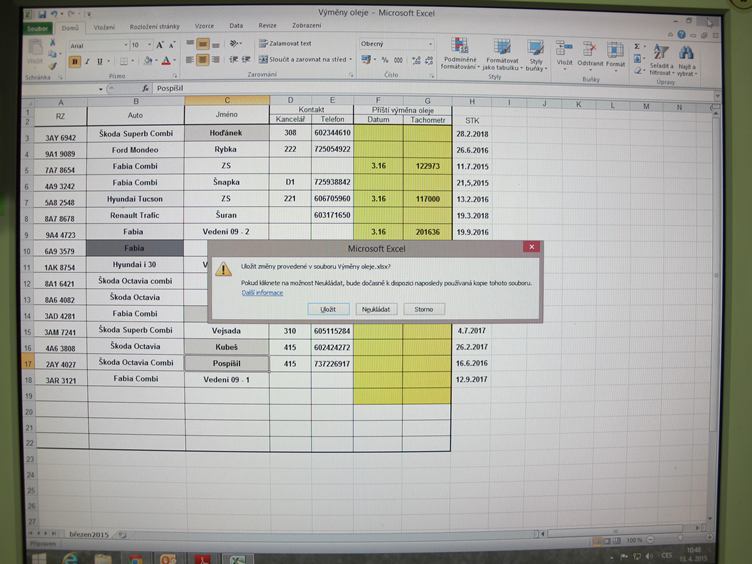This screenshot has width=752, height=564.
Task: Cancel the dialog with the Storno button
Action: (x=424, y=309)
